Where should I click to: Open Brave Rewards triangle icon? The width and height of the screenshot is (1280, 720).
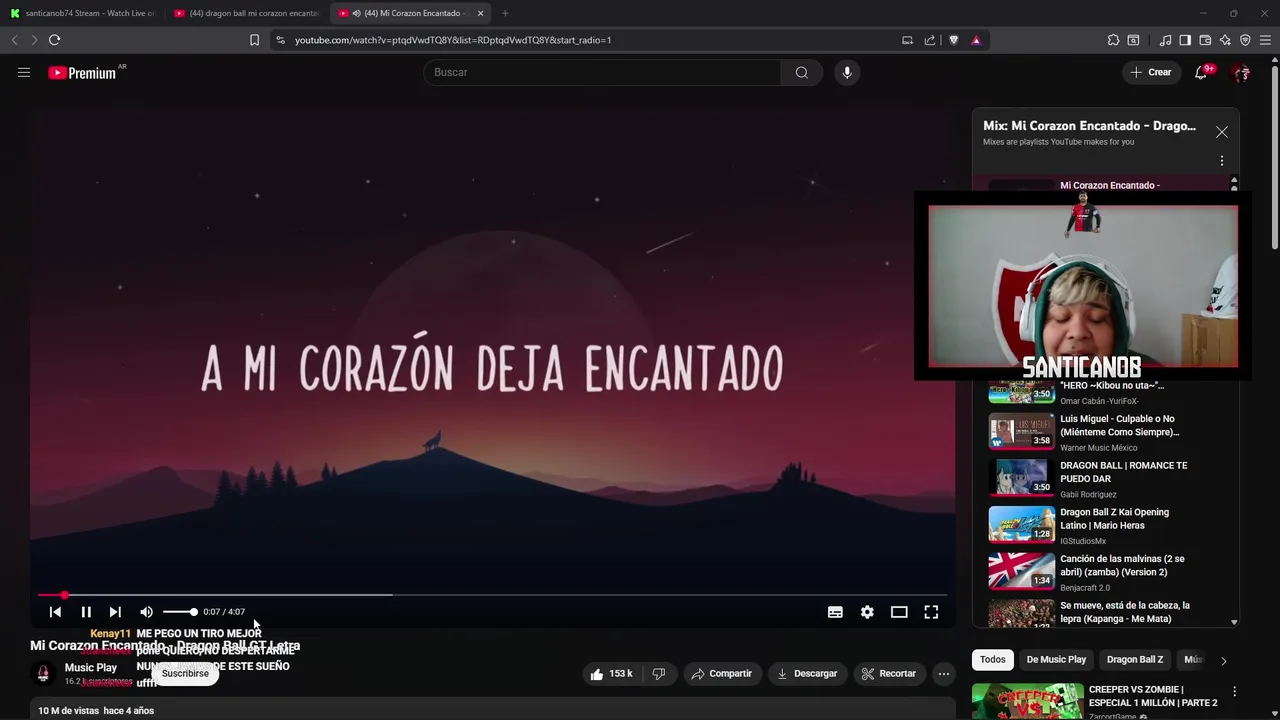pos(976,40)
